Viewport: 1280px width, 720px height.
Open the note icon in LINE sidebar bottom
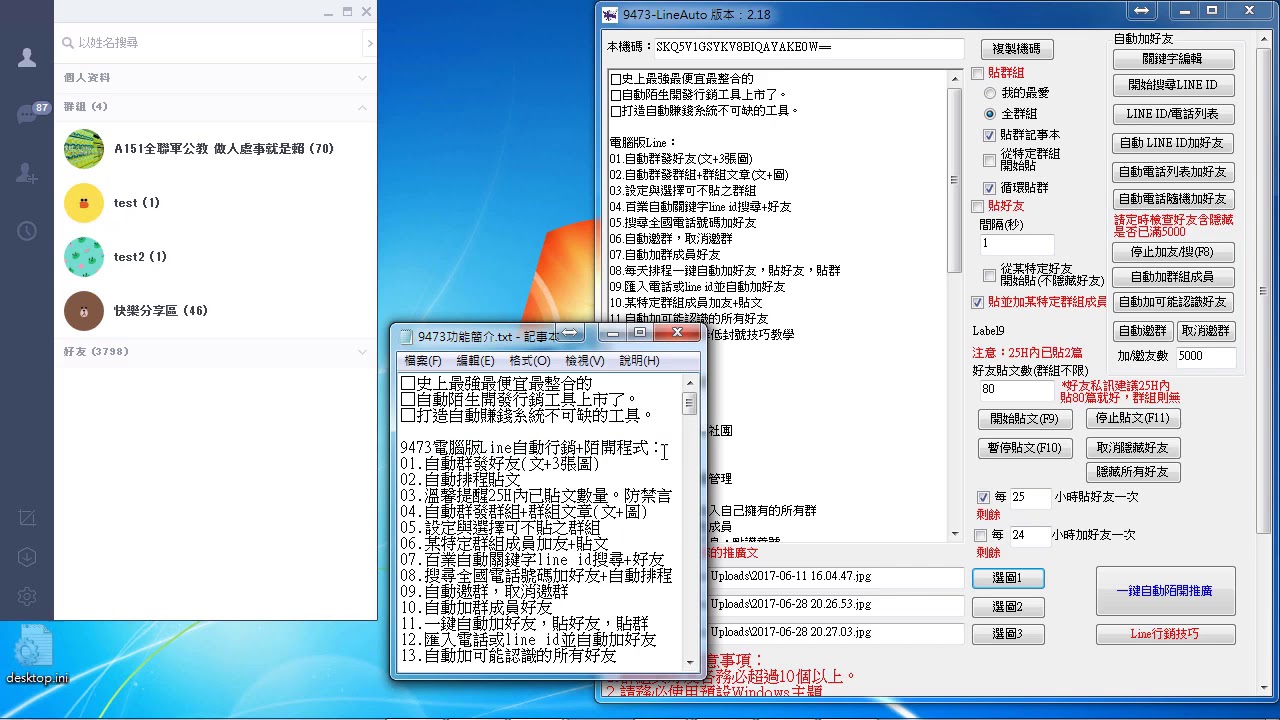(x=27, y=518)
